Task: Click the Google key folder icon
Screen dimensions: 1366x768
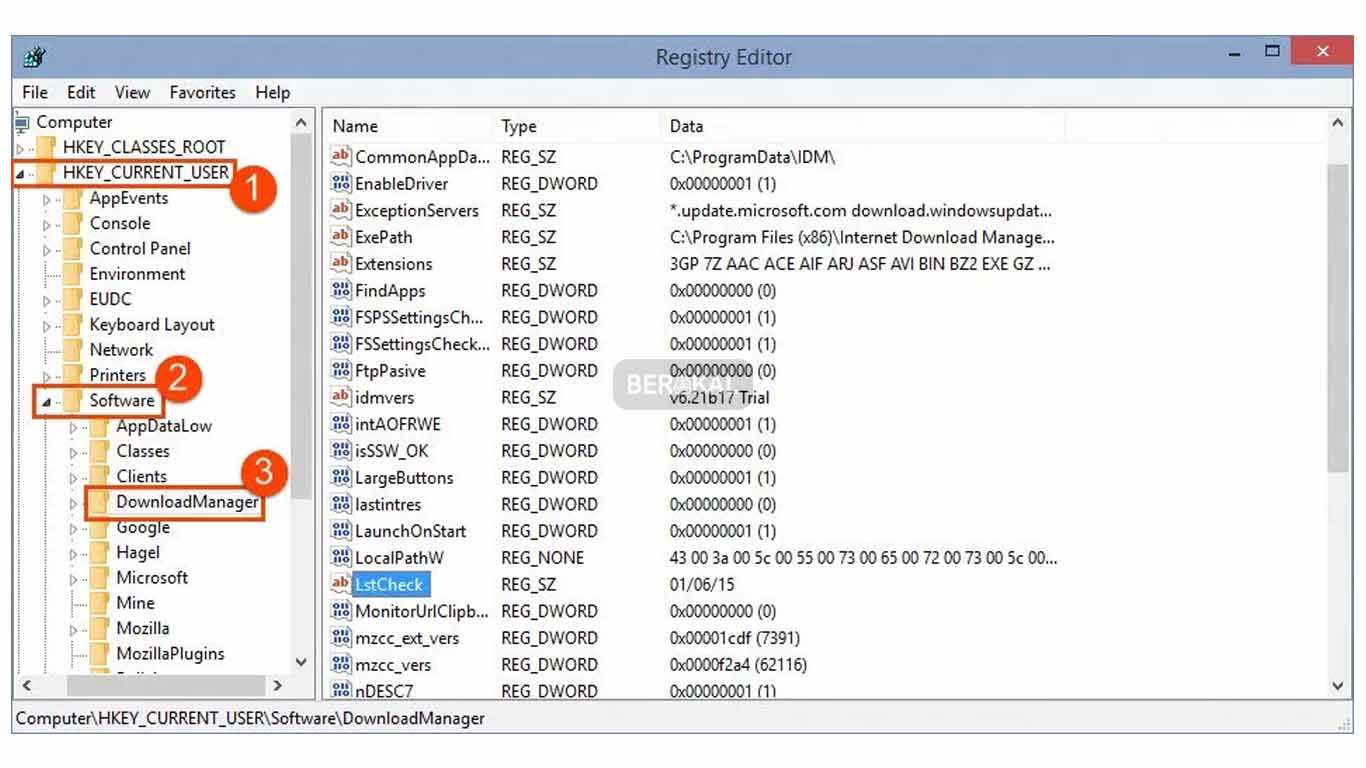Action: (99, 527)
